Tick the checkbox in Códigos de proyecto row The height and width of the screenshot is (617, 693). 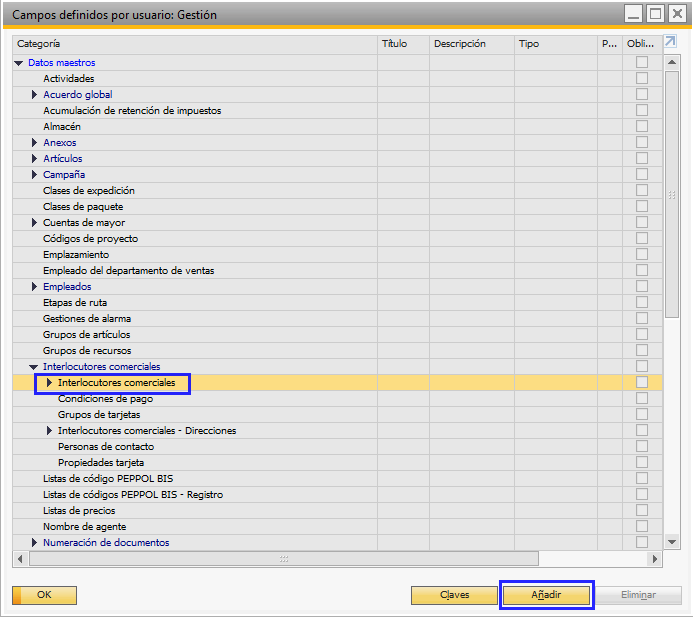[x=642, y=238]
